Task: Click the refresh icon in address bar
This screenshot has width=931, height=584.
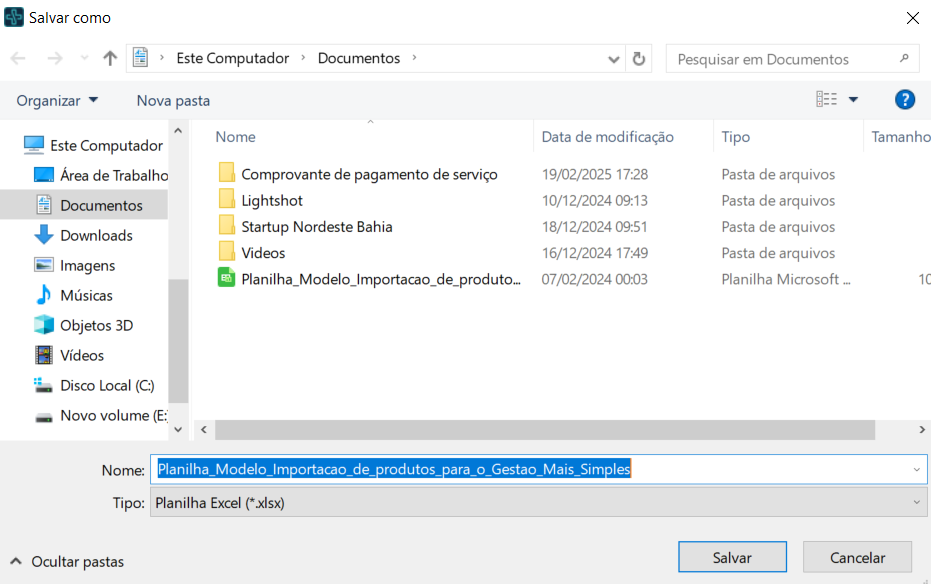Action: pos(640,58)
